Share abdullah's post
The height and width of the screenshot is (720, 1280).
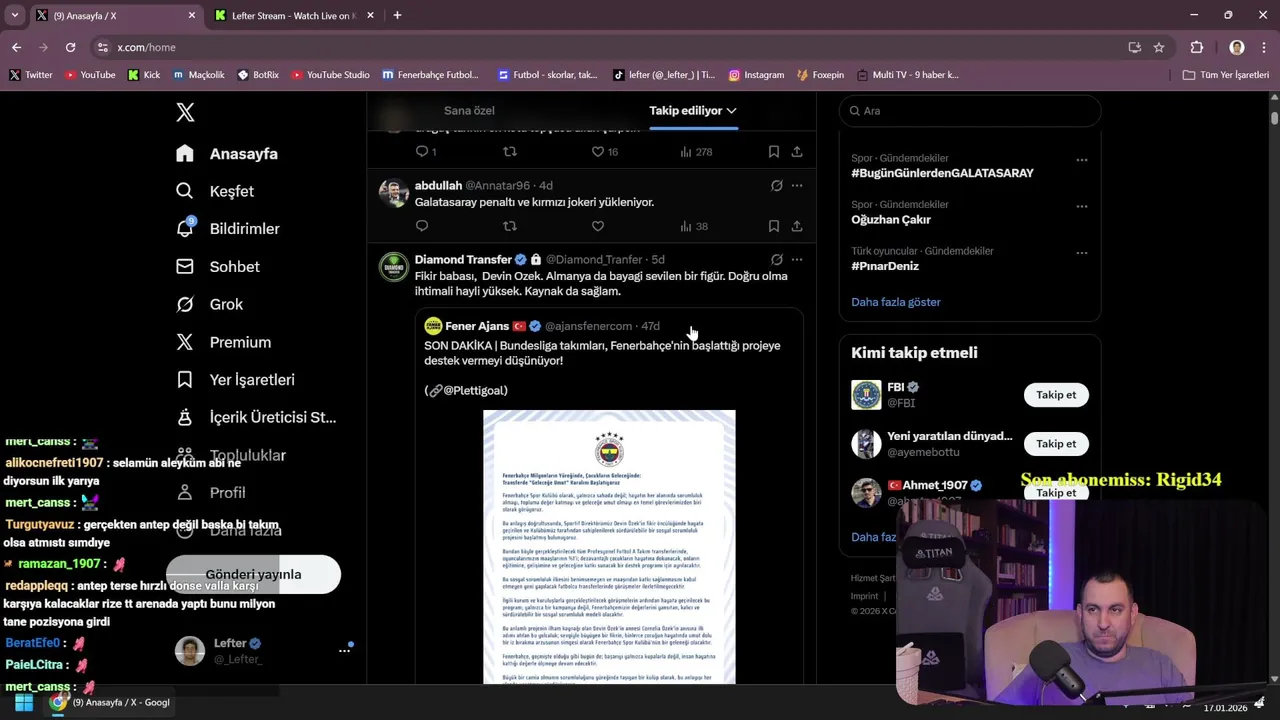[797, 226]
